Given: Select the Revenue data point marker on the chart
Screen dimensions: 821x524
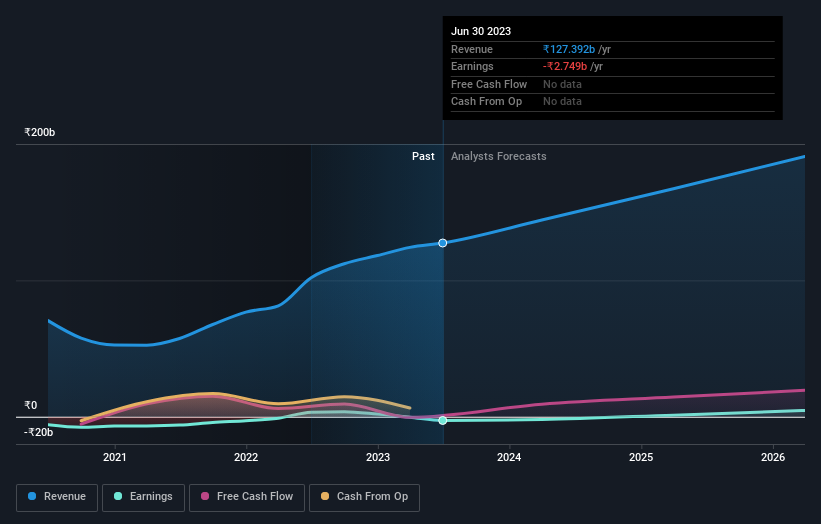Looking at the screenshot, I should 442,243.
